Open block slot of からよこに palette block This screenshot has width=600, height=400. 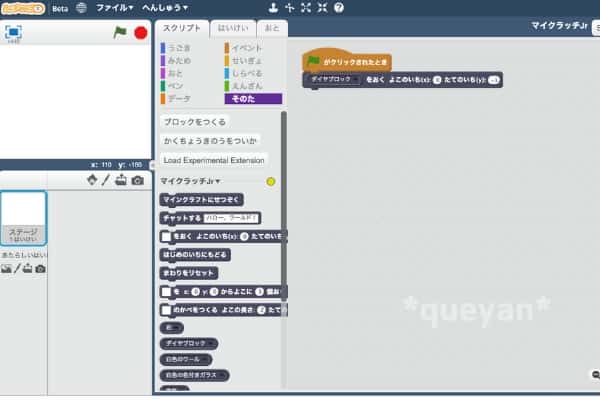pyautogui.click(x=166, y=292)
